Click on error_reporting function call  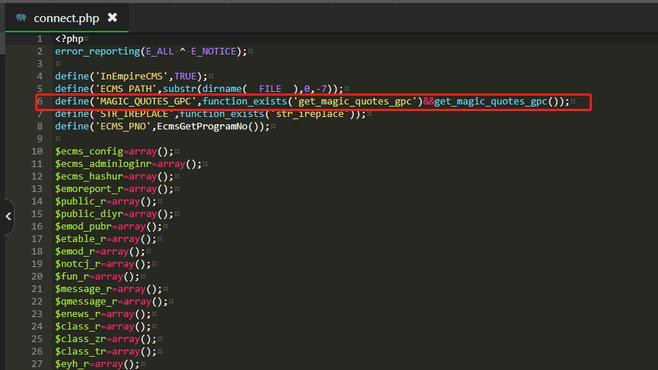(97, 52)
